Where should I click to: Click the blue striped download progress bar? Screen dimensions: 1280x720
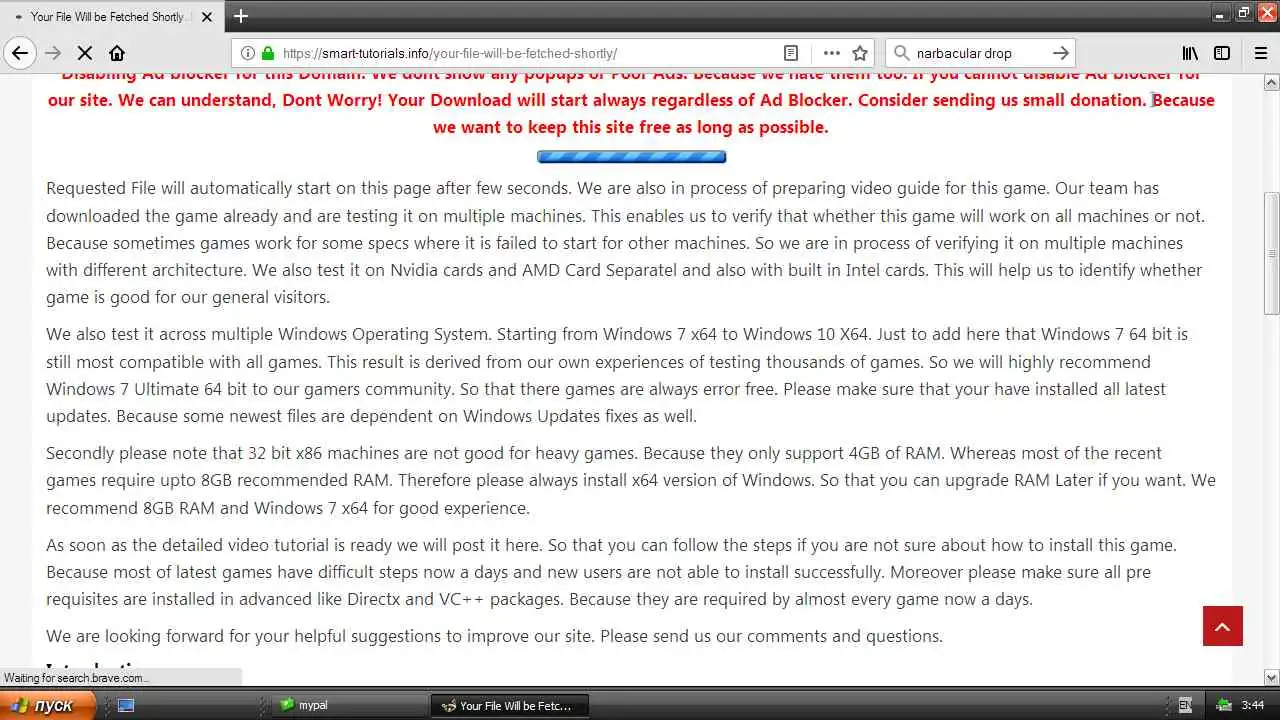pos(631,157)
